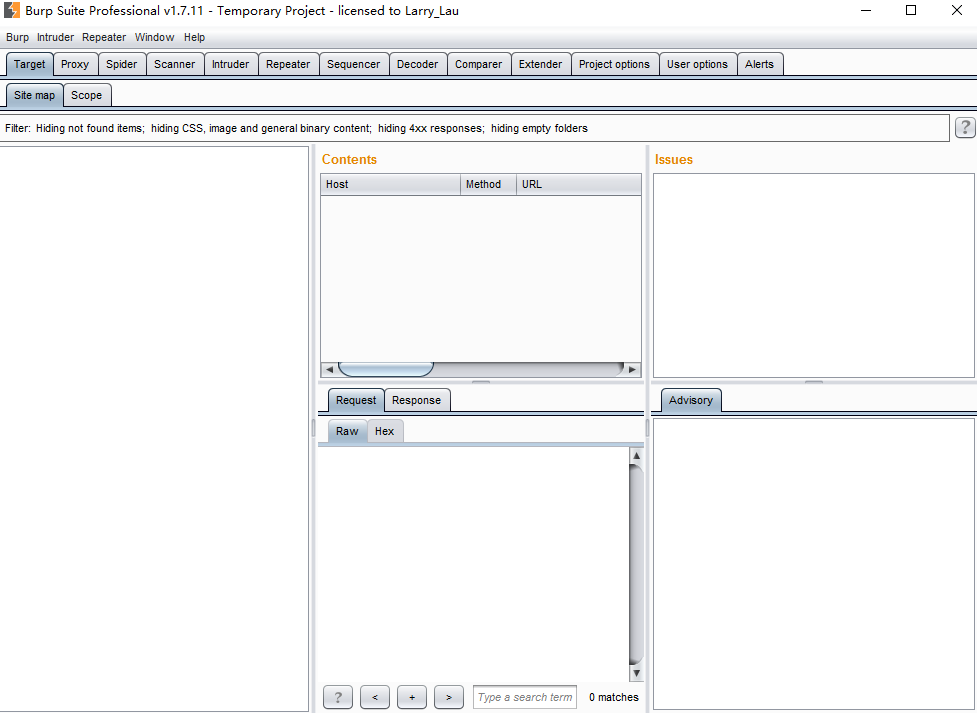Click the contents horizontal scrollbar thumb
The image size is (977, 713).
click(x=386, y=370)
